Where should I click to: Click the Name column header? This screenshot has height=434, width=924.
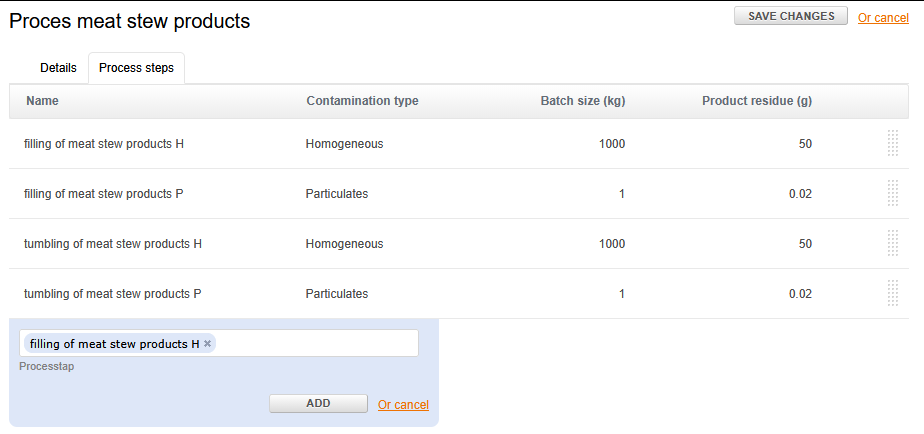[x=42, y=101]
